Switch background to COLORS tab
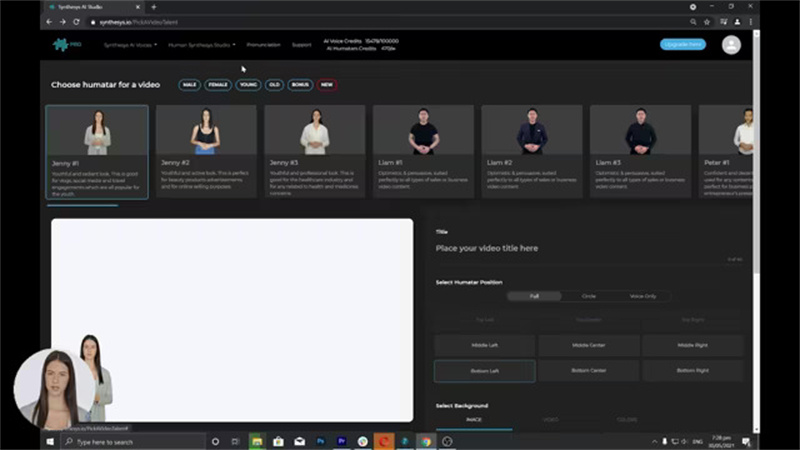The width and height of the screenshot is (800, 450). 627,420
